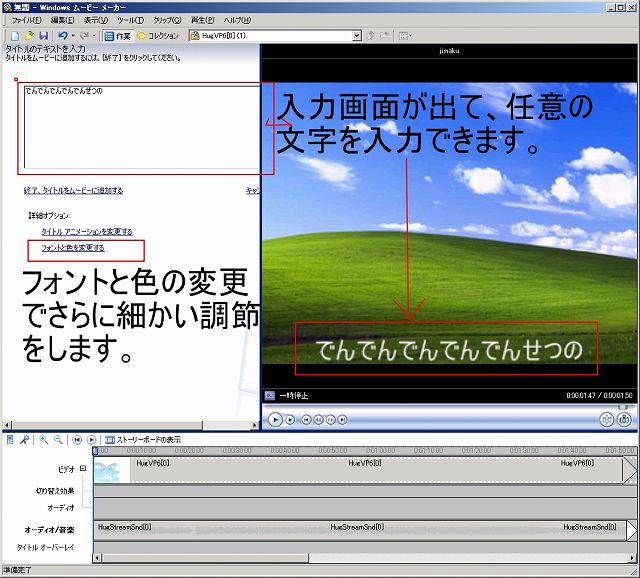The image size is (640, 578).
Task: Click the task pane scrollbar left arrow
Action: point(7,425)
